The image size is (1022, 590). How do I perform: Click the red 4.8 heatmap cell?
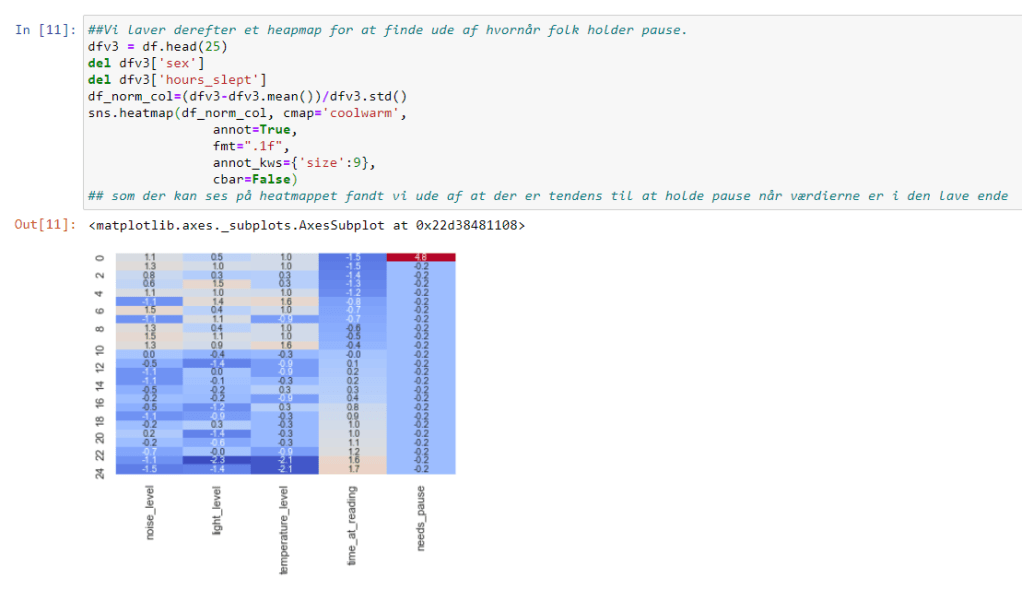coord(421,258)
